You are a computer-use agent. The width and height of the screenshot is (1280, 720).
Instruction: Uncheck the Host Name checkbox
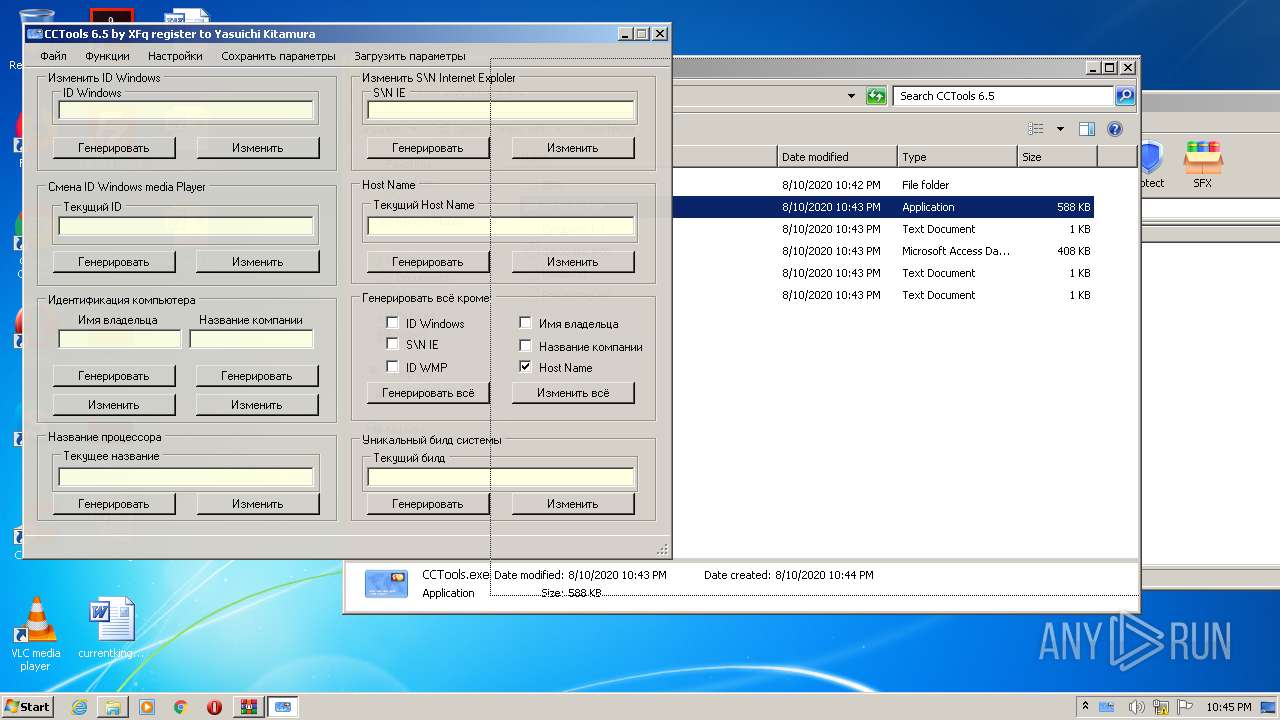525,367
